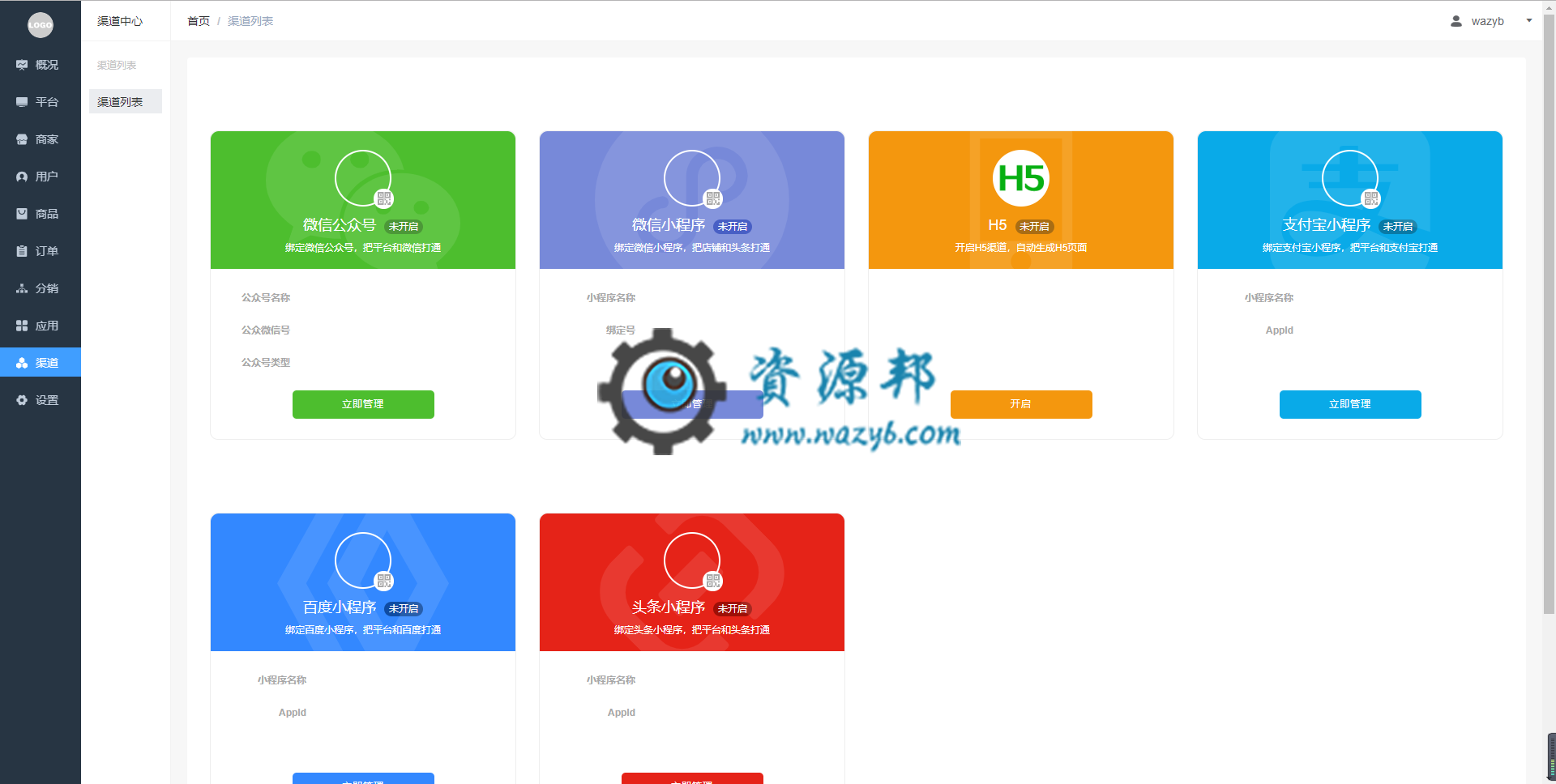Click the 微信小程序 circular logo
Viewport: 1556px width, 784px height.
692,178
